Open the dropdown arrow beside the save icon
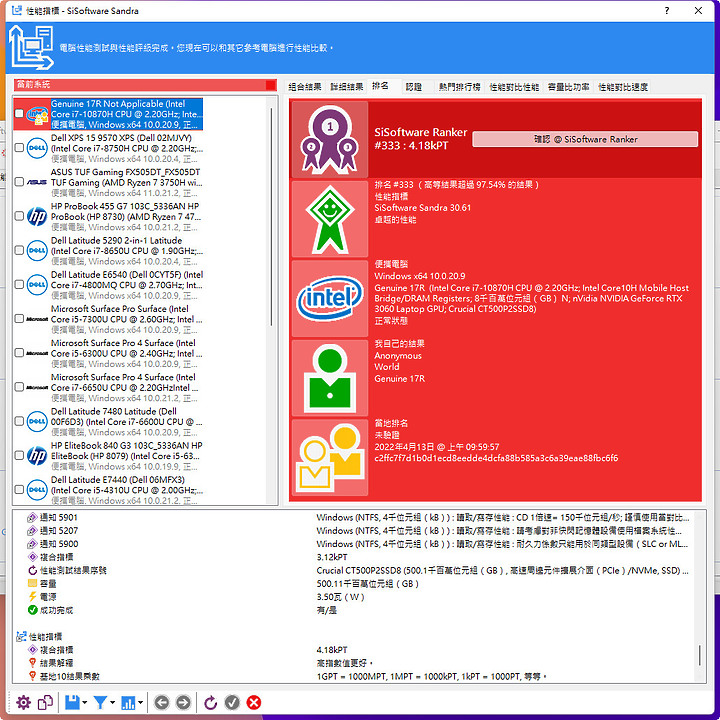The height and width of the screenshot is (720, 720). (84, 703)
